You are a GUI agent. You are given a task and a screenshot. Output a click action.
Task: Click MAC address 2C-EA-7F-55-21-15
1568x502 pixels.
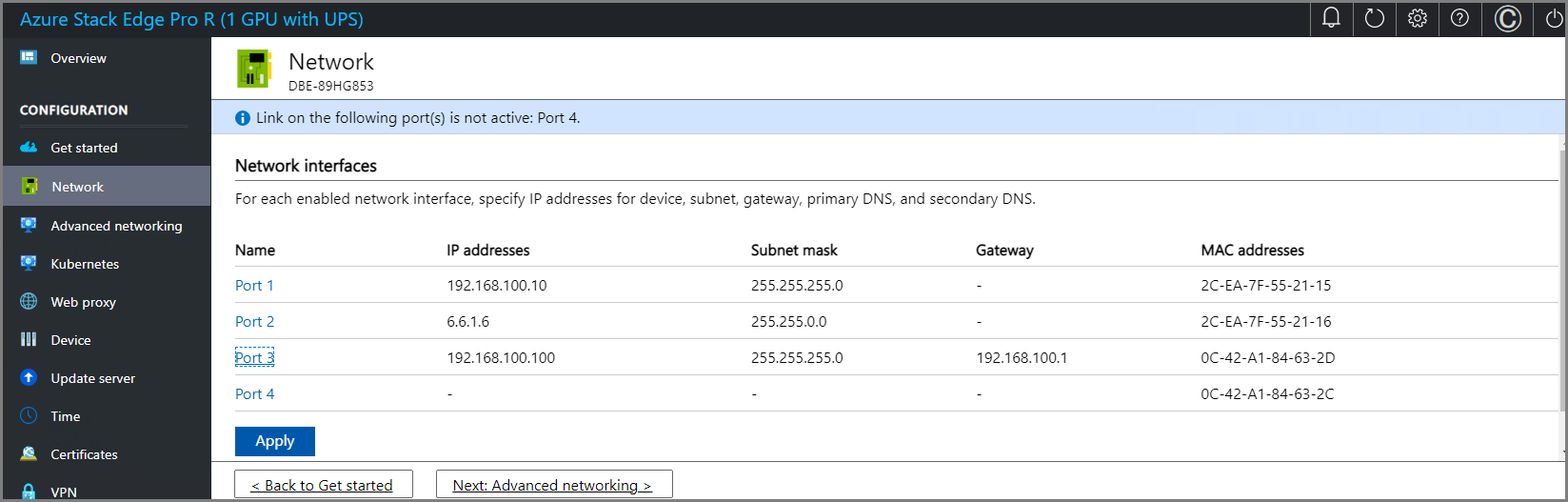pos(1265,286)
